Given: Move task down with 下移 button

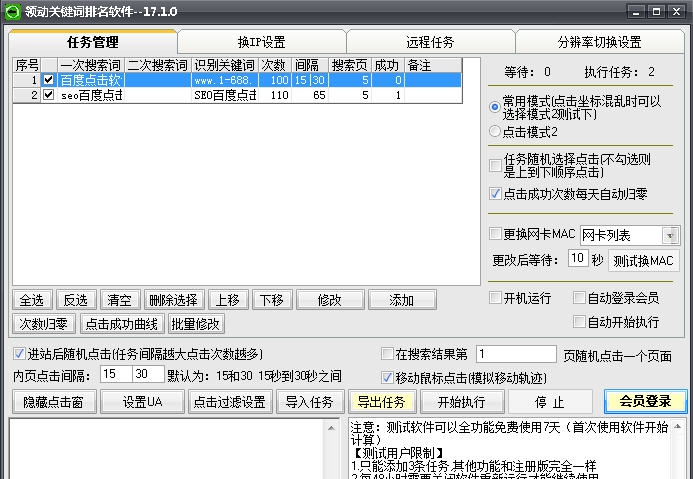Looking at the screenshot, I should pyautogui.click(x=272, y=300).
